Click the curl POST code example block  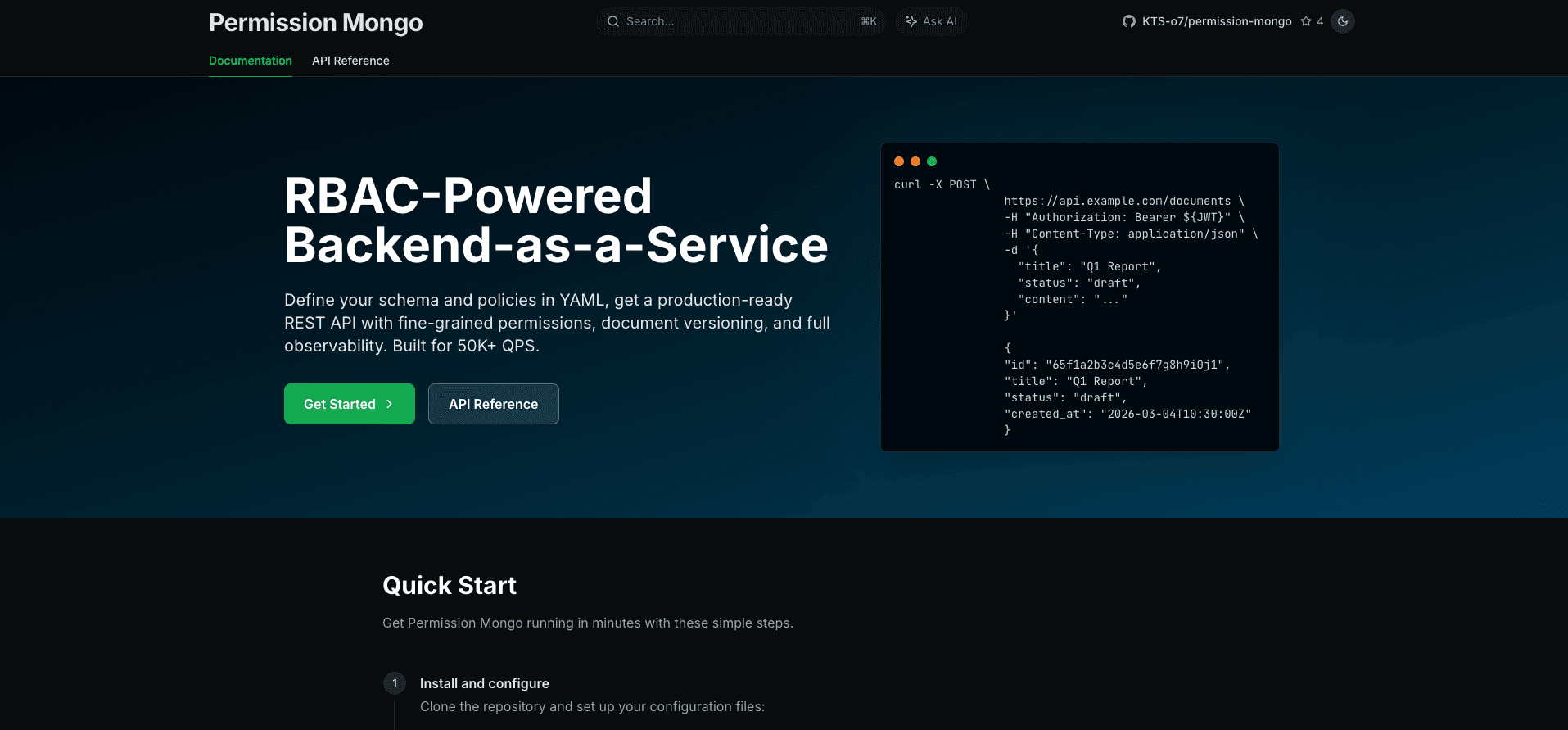click(1079, 307)
